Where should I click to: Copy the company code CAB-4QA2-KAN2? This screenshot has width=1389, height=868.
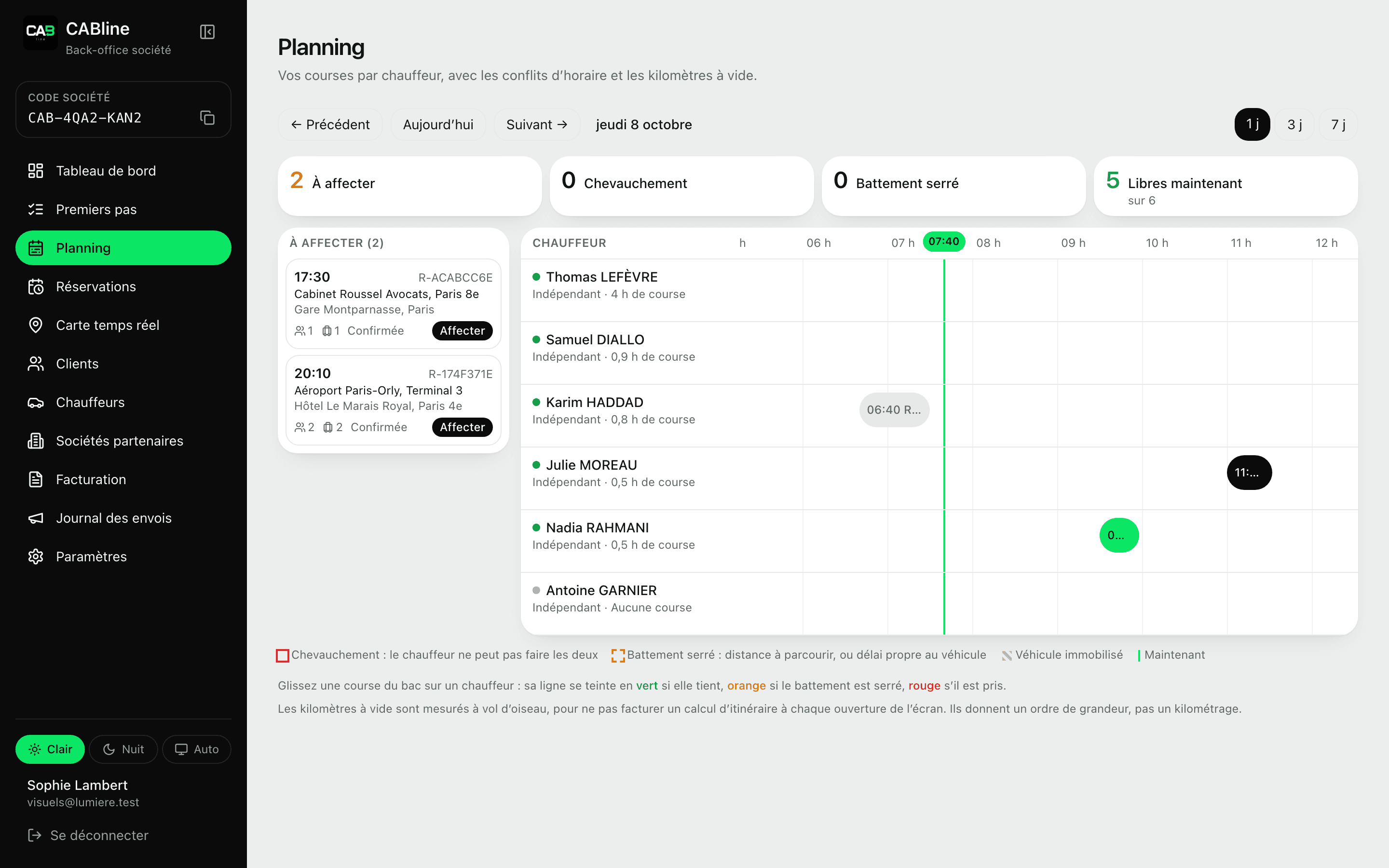tap(207, 118)
